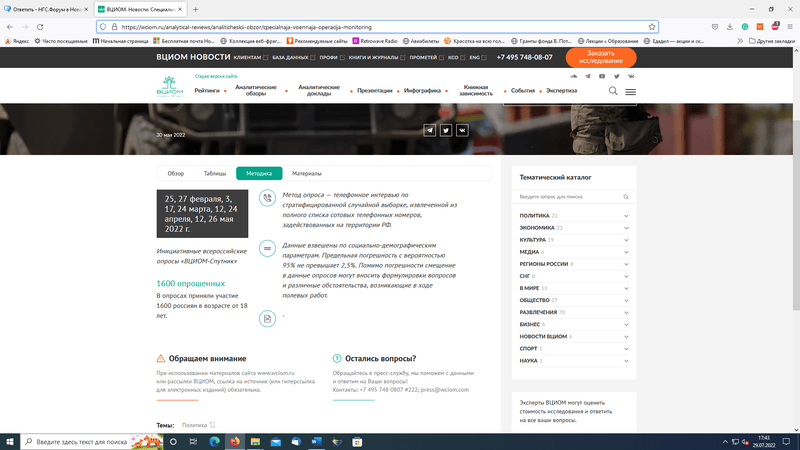800x450 pixels.
Task: Click the equals weighting data icon
Action: [267, 248]
